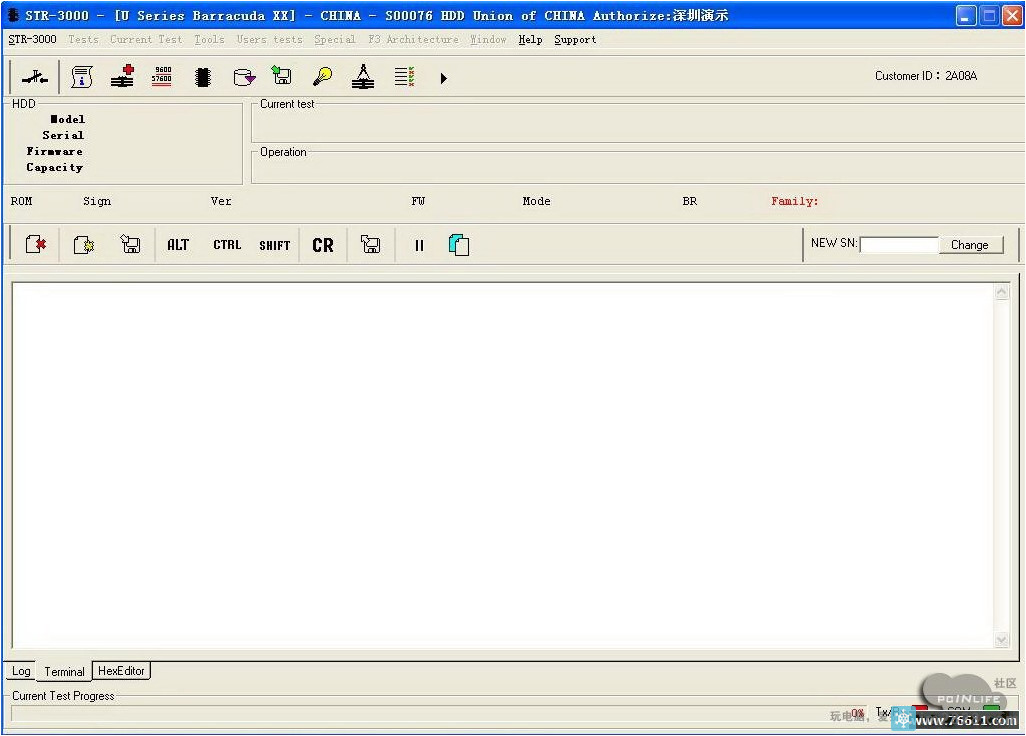Viewport: 1026px width, 736px height.
Task: Click the terminal scrollbar down arrow
Action: coord(1002,640)
